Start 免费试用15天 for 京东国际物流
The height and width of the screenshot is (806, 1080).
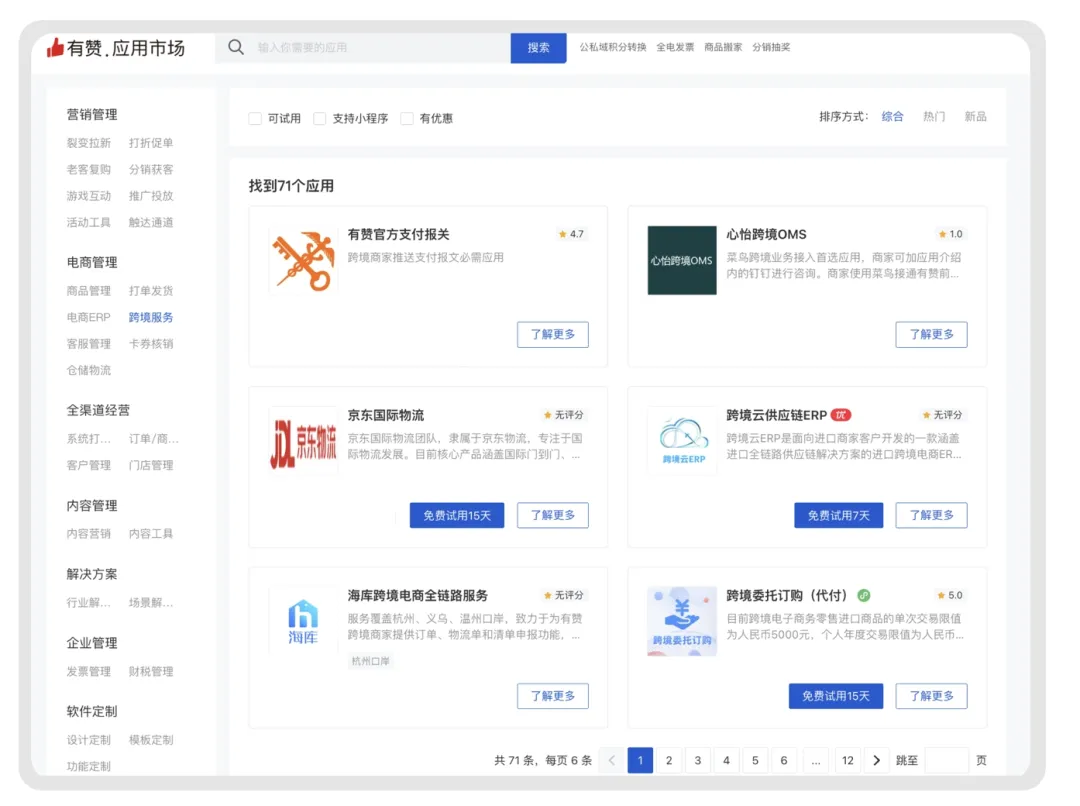457,515
